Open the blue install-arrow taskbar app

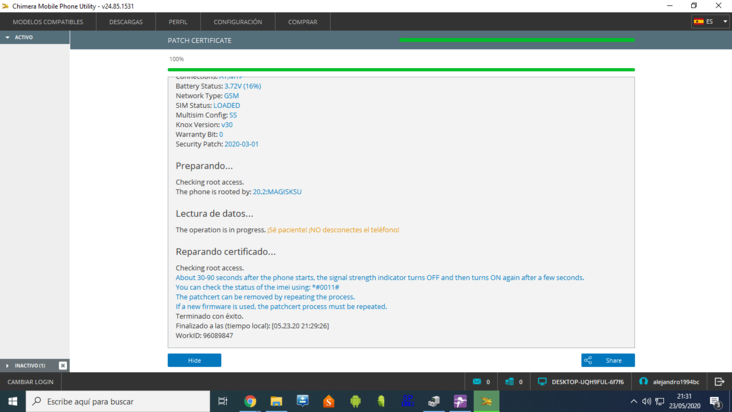click(303, 401)
